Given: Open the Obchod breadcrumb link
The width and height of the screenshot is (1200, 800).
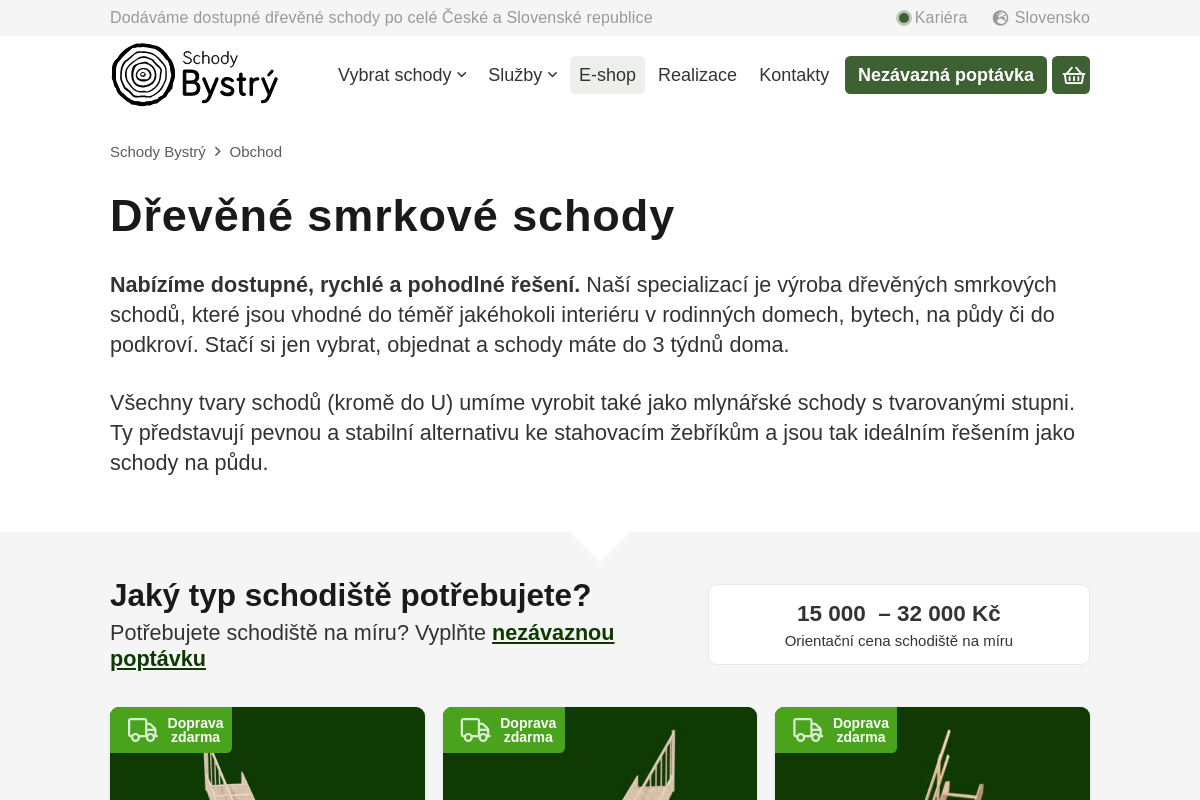Looking at the screenshot, I should [x=256, y=151].
